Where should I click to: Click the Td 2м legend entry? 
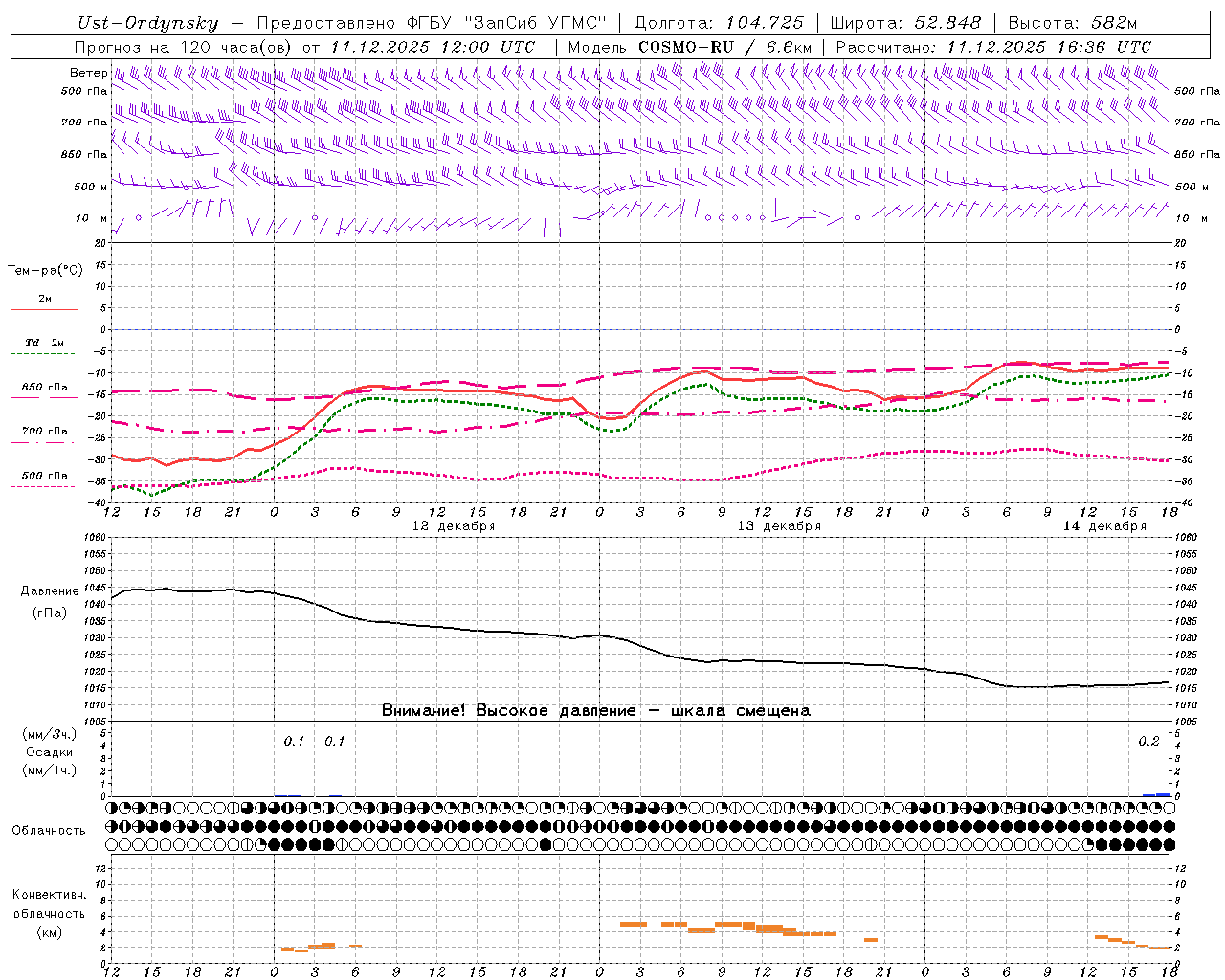coord(44,343)
